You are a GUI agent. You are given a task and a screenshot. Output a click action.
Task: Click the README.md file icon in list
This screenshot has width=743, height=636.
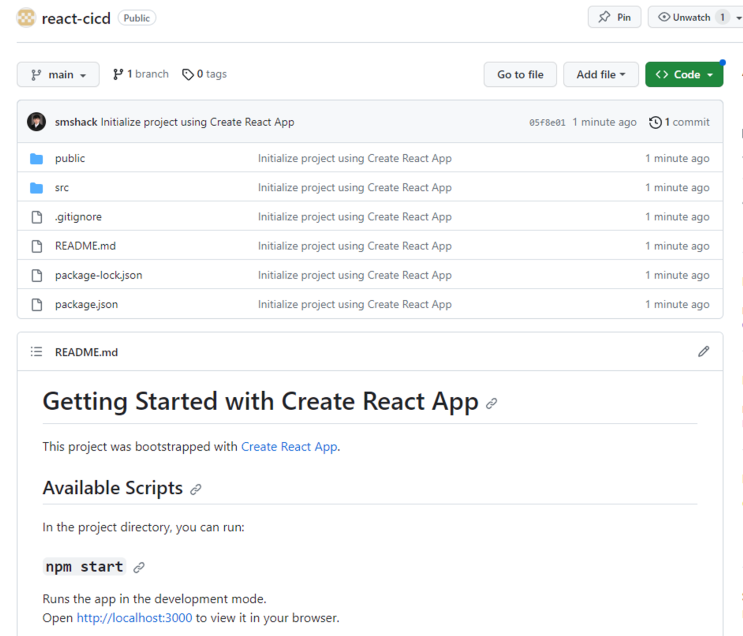[x=36, y=246]
